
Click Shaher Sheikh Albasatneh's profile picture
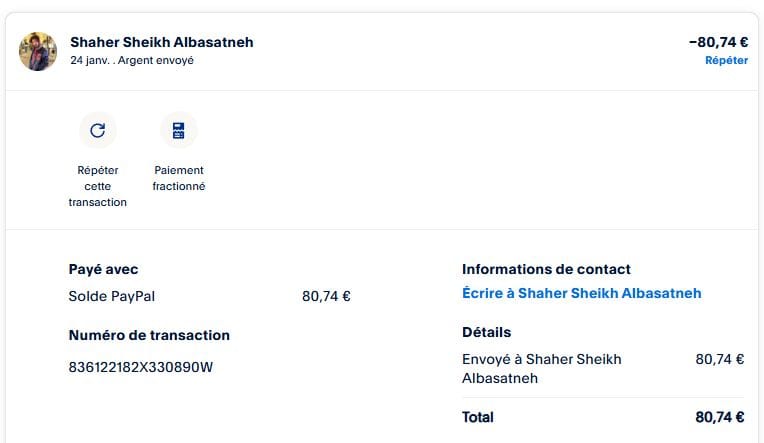tap(38, 51)
